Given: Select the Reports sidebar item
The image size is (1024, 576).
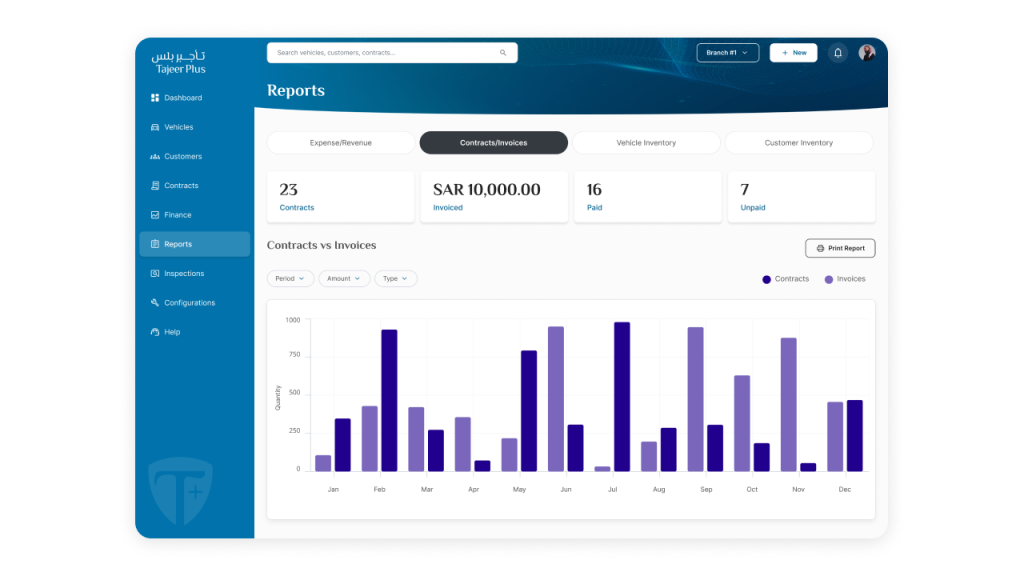Looking at the screenshot, I should 195,244.
